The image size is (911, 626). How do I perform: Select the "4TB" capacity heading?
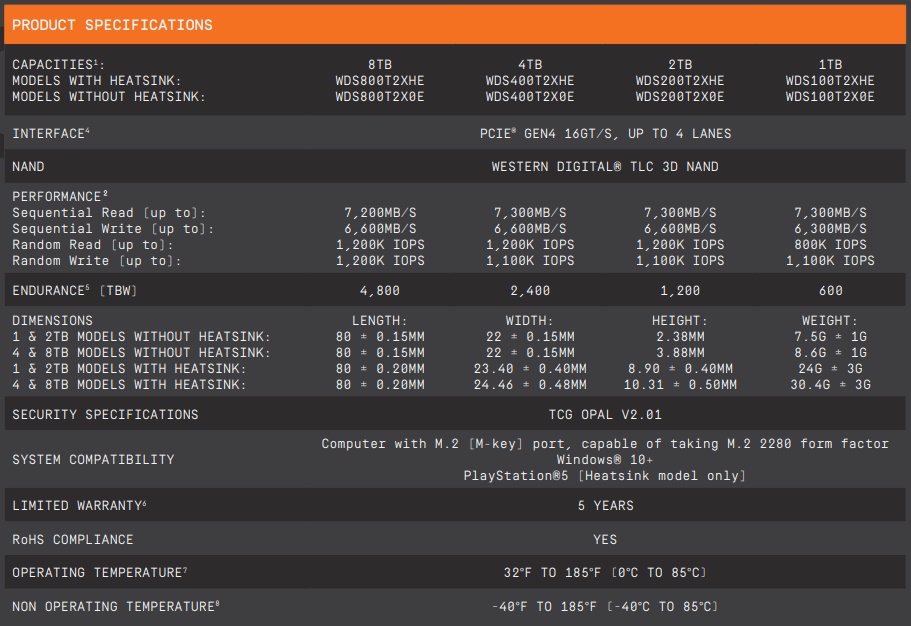tap(530, 65)
